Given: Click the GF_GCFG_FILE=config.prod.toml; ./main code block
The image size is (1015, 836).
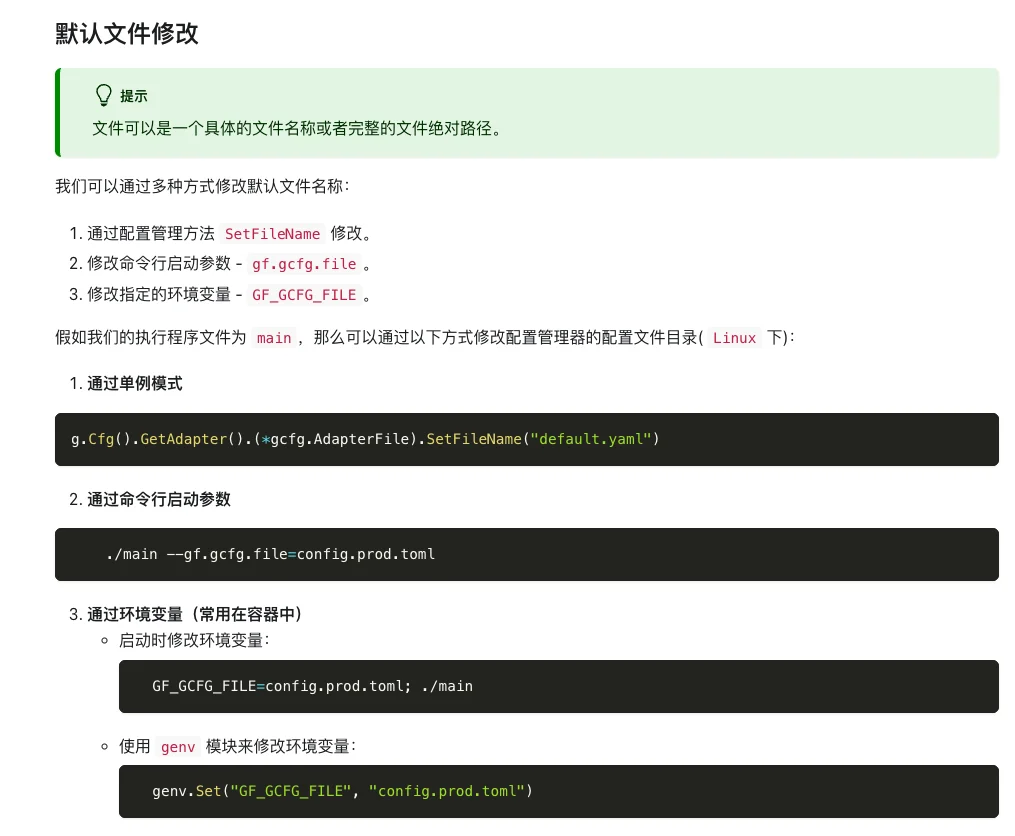Looking at the screenshot, I should pos(558,686).
